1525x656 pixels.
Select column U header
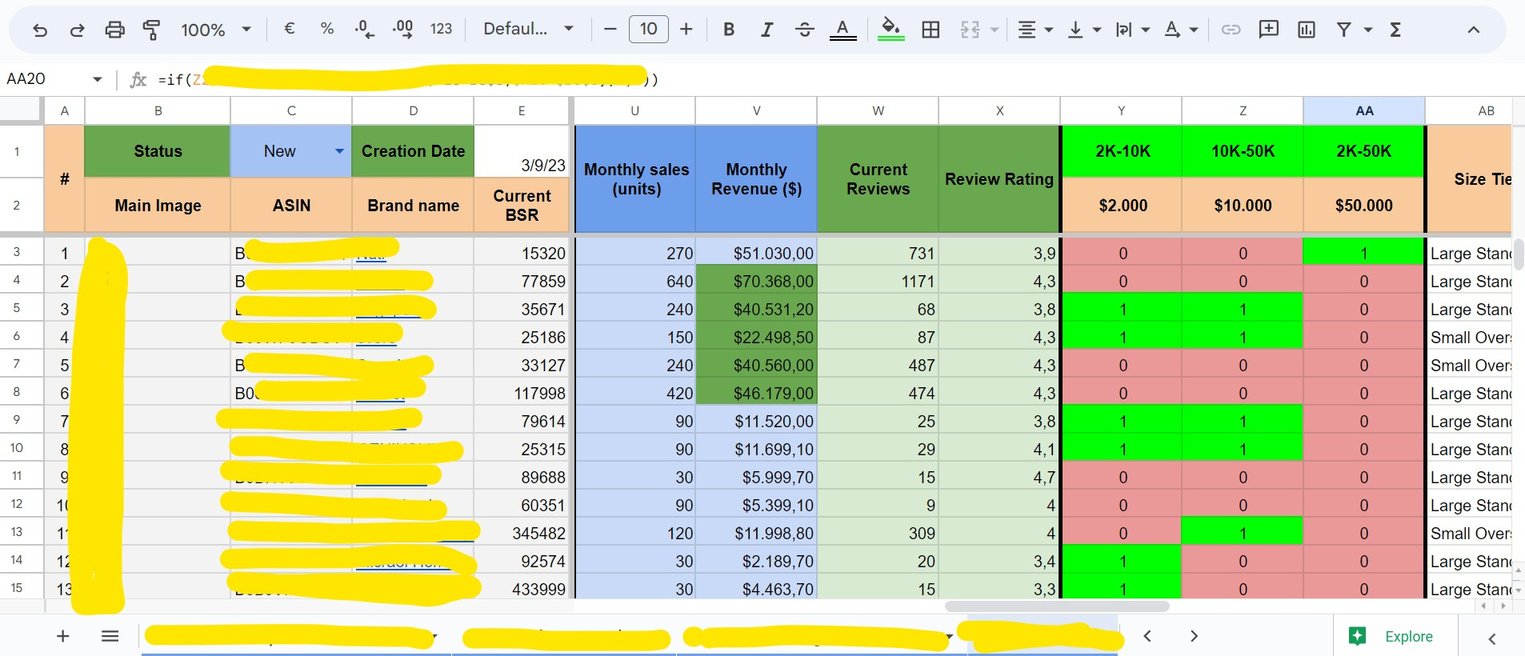click(x=635, y=111)
